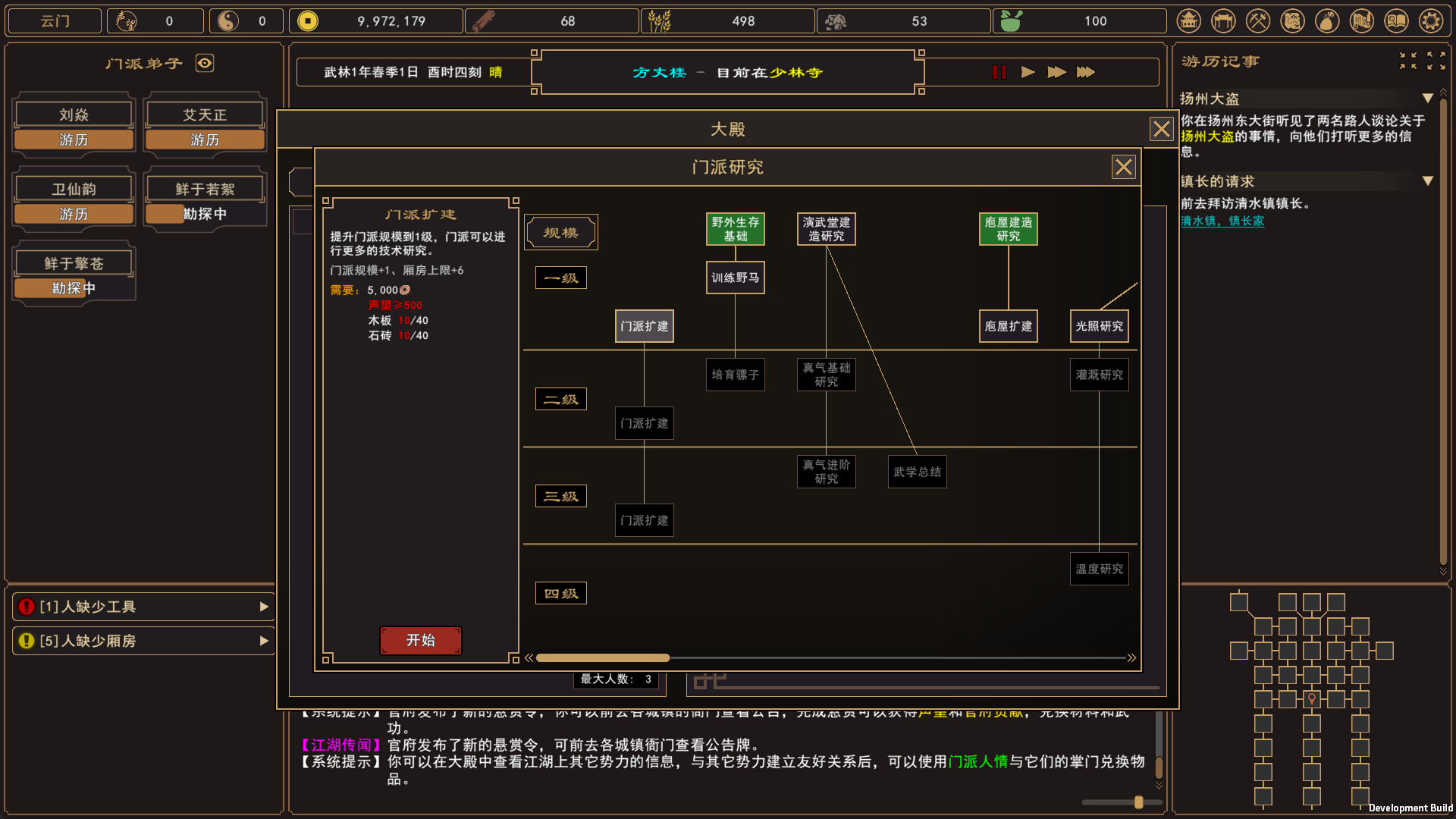
Task: Select the pickaxe and hammer crafting icon
Action: [x=1257, y=20]
